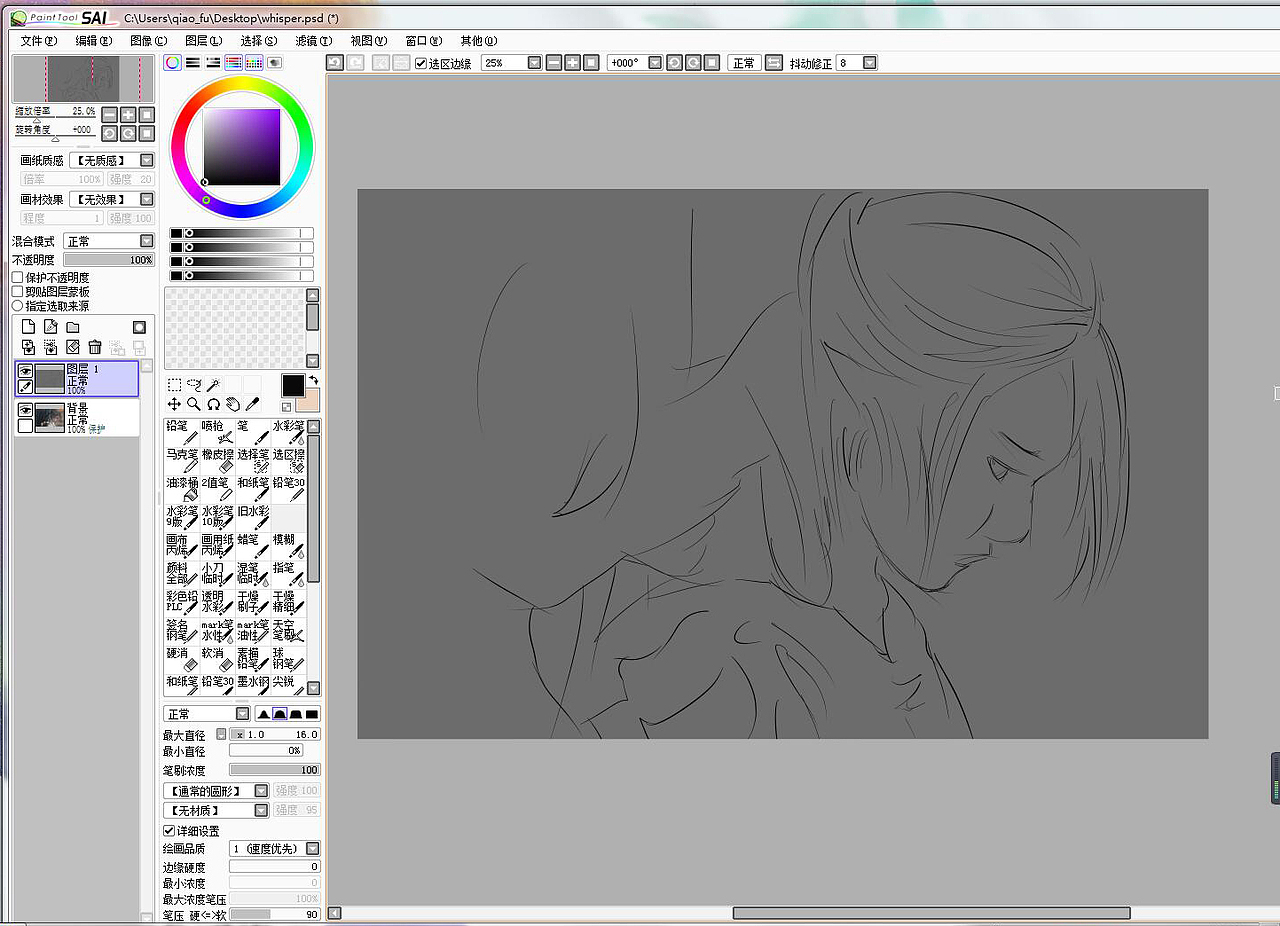Open the 视图 menu

point(368,41)
